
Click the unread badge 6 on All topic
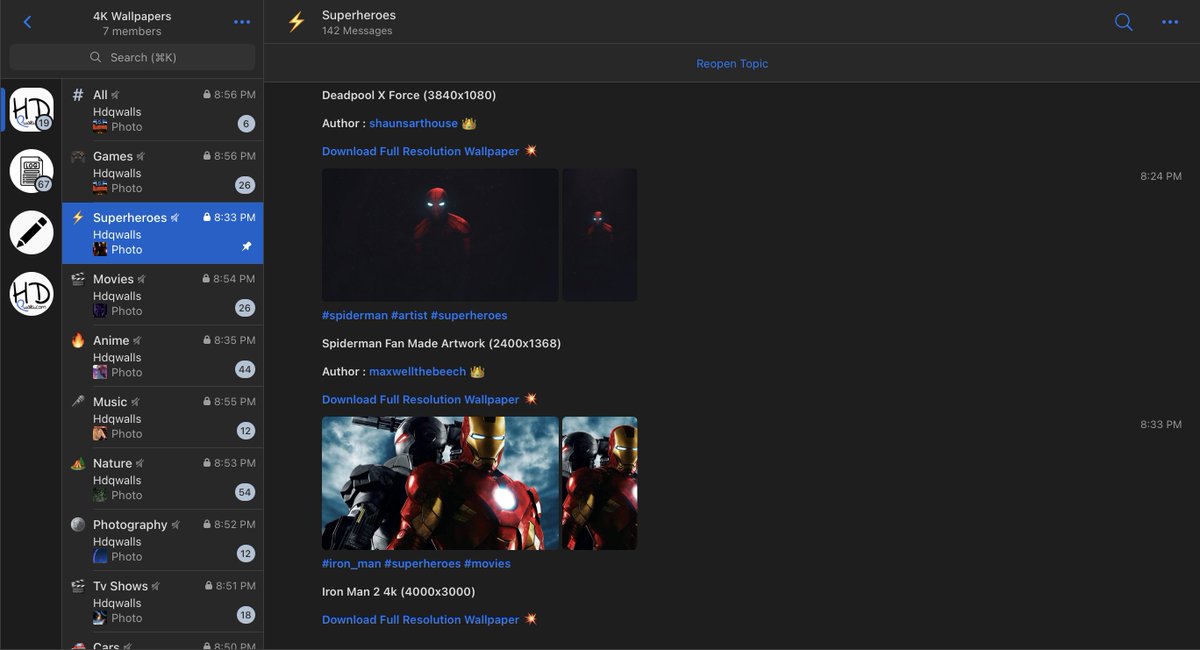pyautogui.click(x=246, y=124)
